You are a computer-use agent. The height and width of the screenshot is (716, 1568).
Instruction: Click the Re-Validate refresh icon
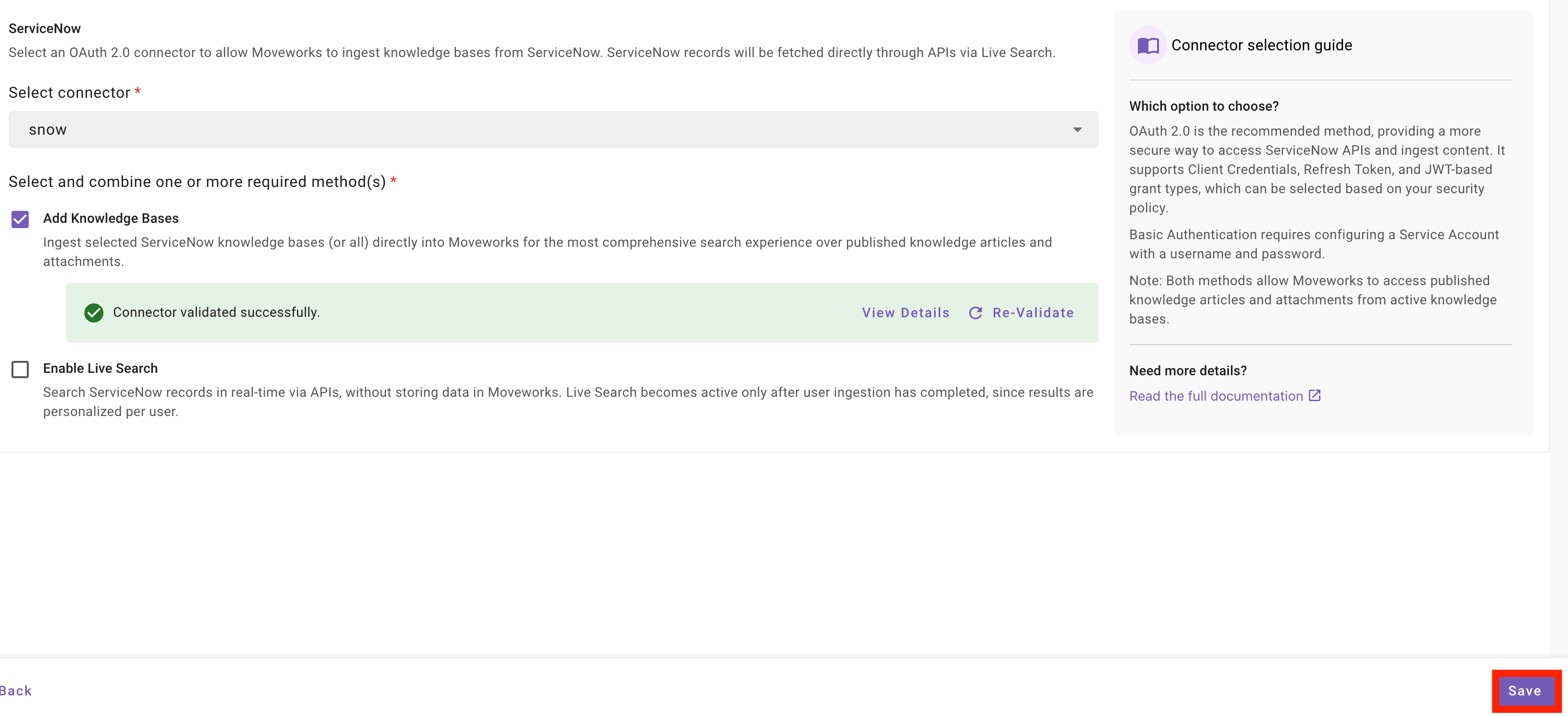(975, 312)
